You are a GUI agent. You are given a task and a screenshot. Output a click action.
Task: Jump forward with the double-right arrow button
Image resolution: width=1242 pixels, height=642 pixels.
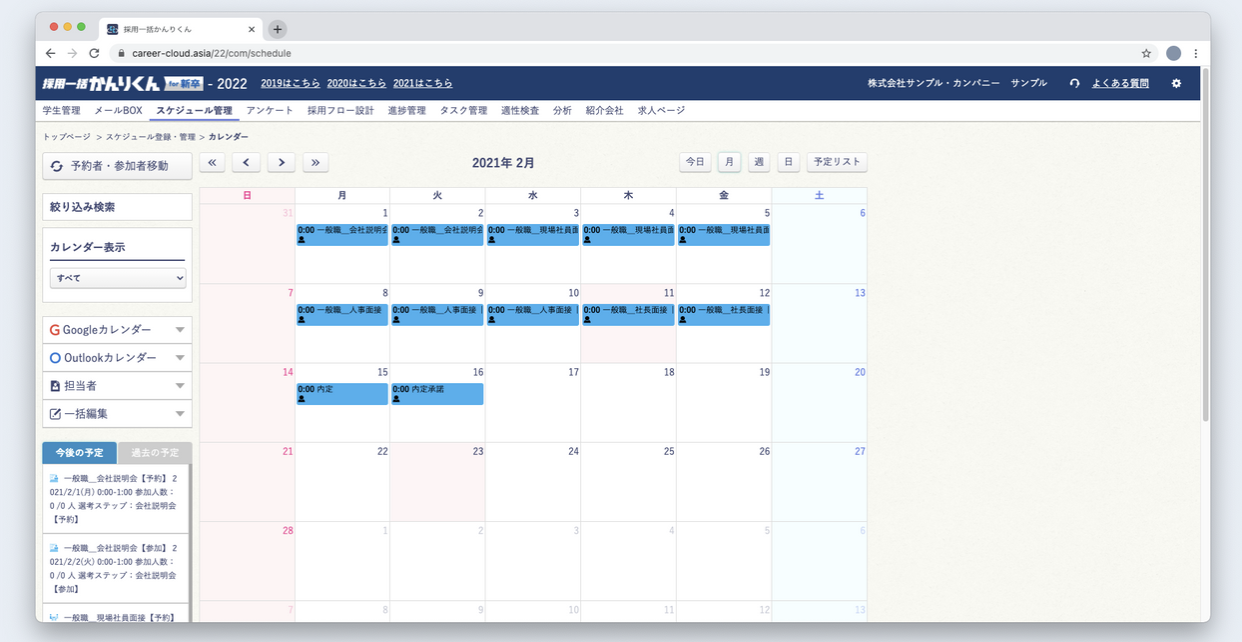315,162
